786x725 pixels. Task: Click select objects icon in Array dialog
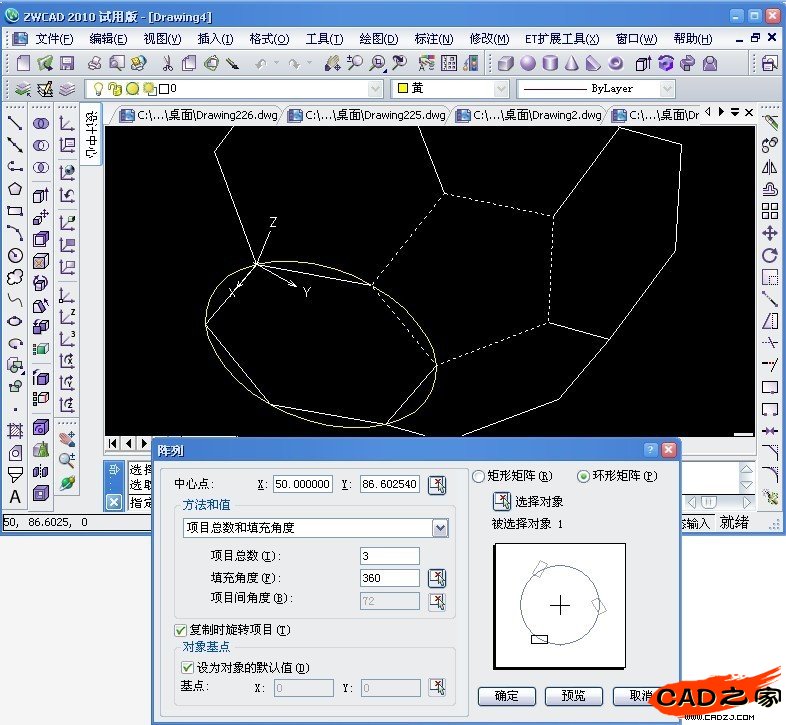pos(502,501)
